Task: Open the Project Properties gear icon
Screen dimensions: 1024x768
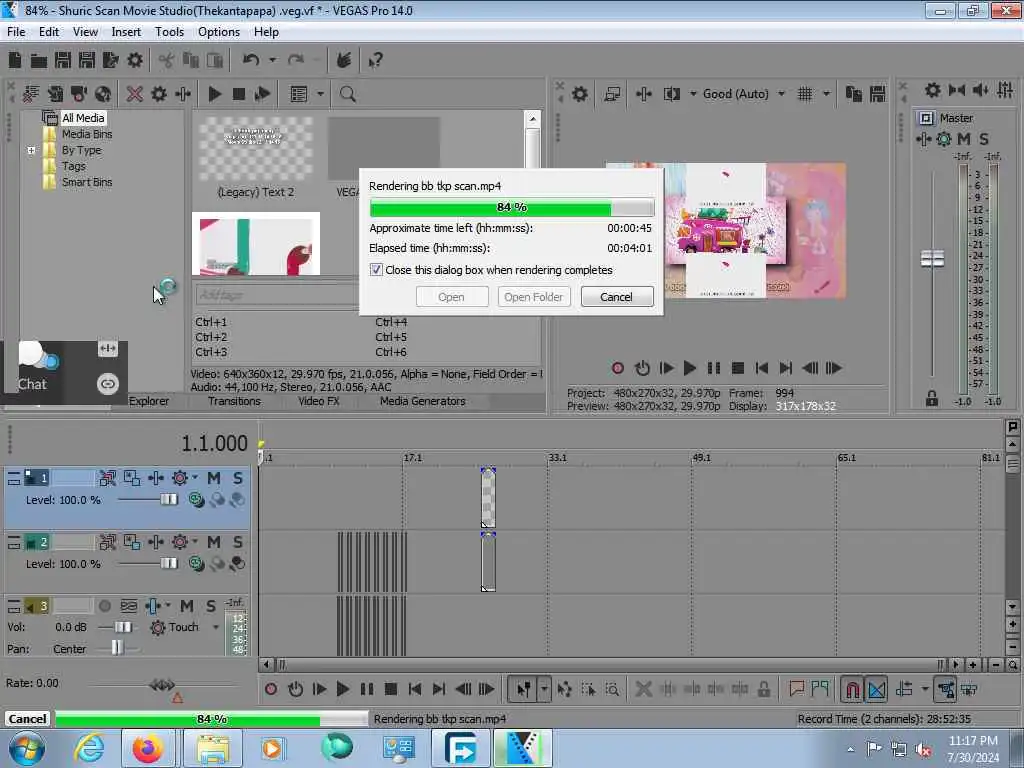Action: click(x=135, y=61)
